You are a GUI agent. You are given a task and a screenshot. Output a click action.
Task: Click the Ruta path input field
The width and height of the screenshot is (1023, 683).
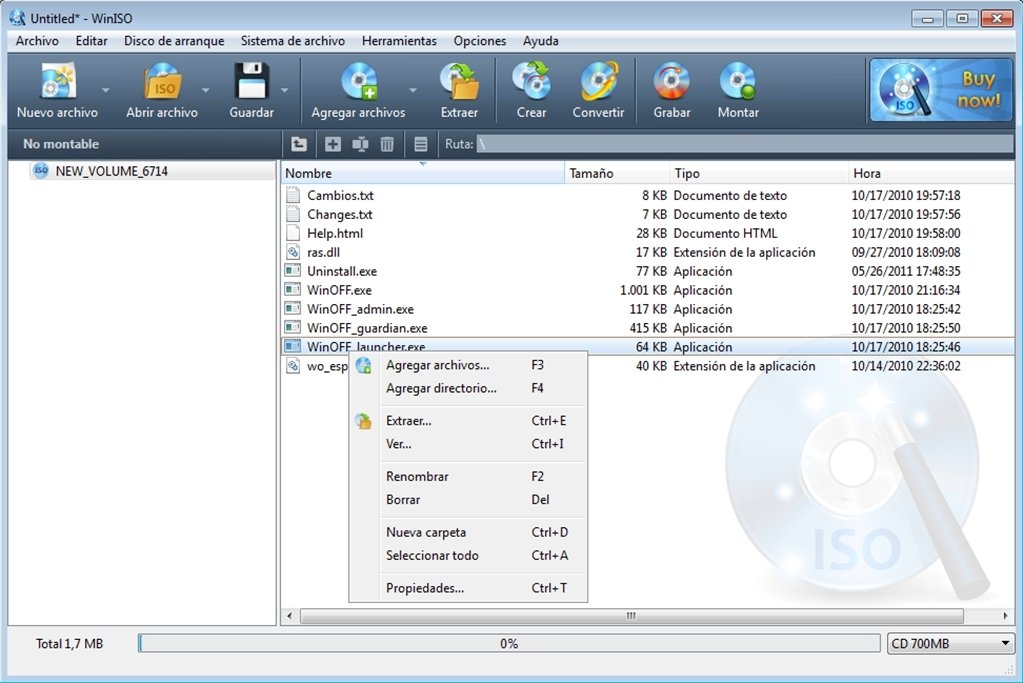[744, 144]
